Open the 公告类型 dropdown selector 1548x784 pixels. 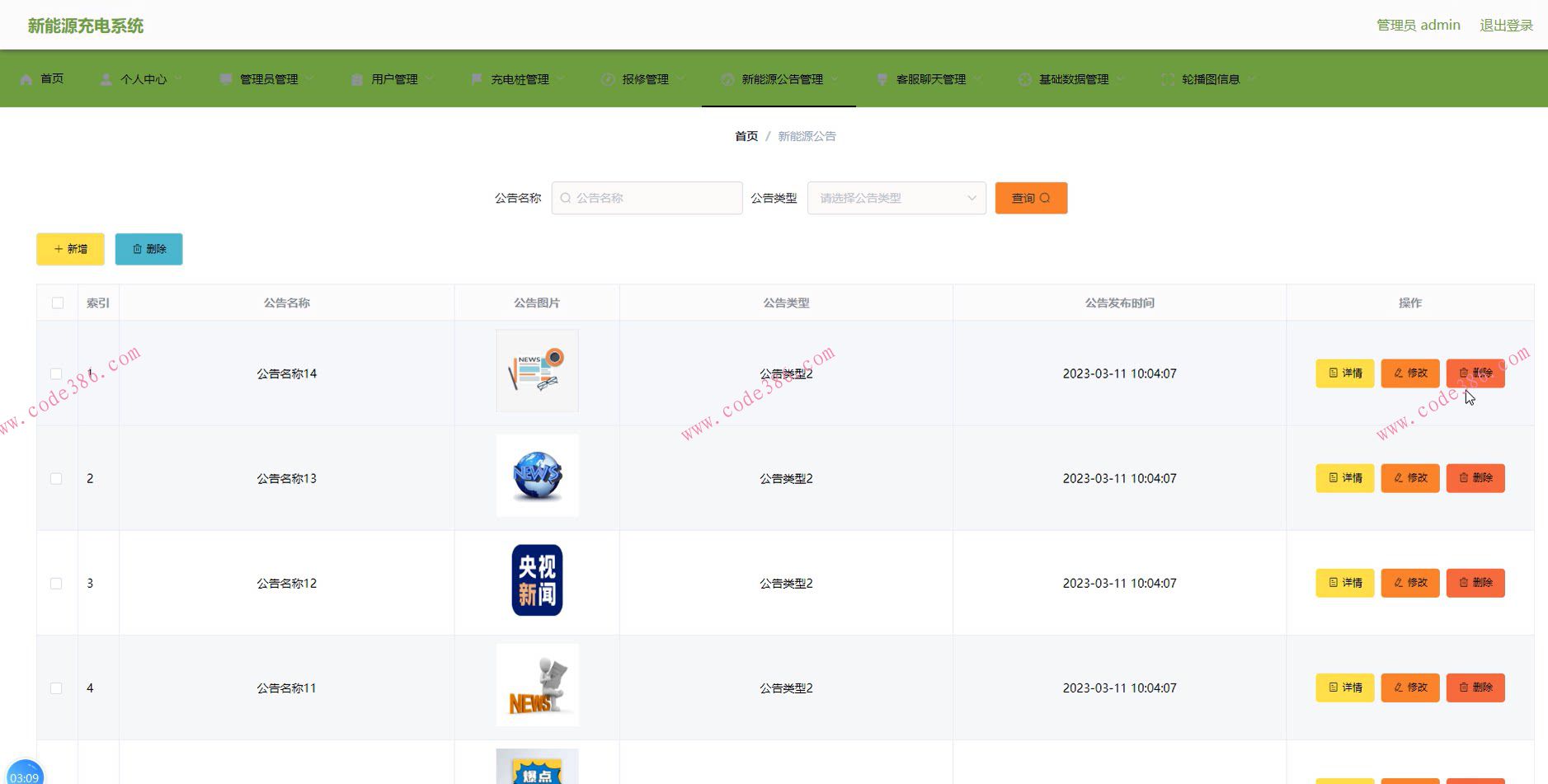coord(896,198)
